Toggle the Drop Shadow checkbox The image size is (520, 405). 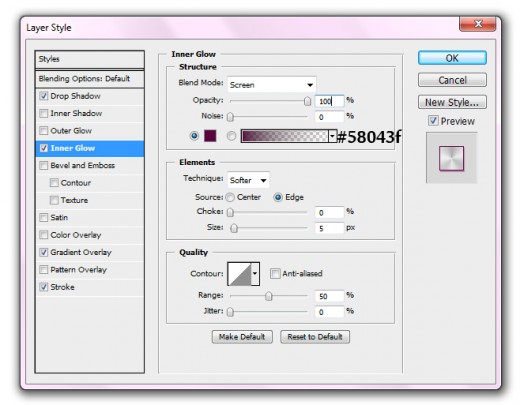click(44, 96)
